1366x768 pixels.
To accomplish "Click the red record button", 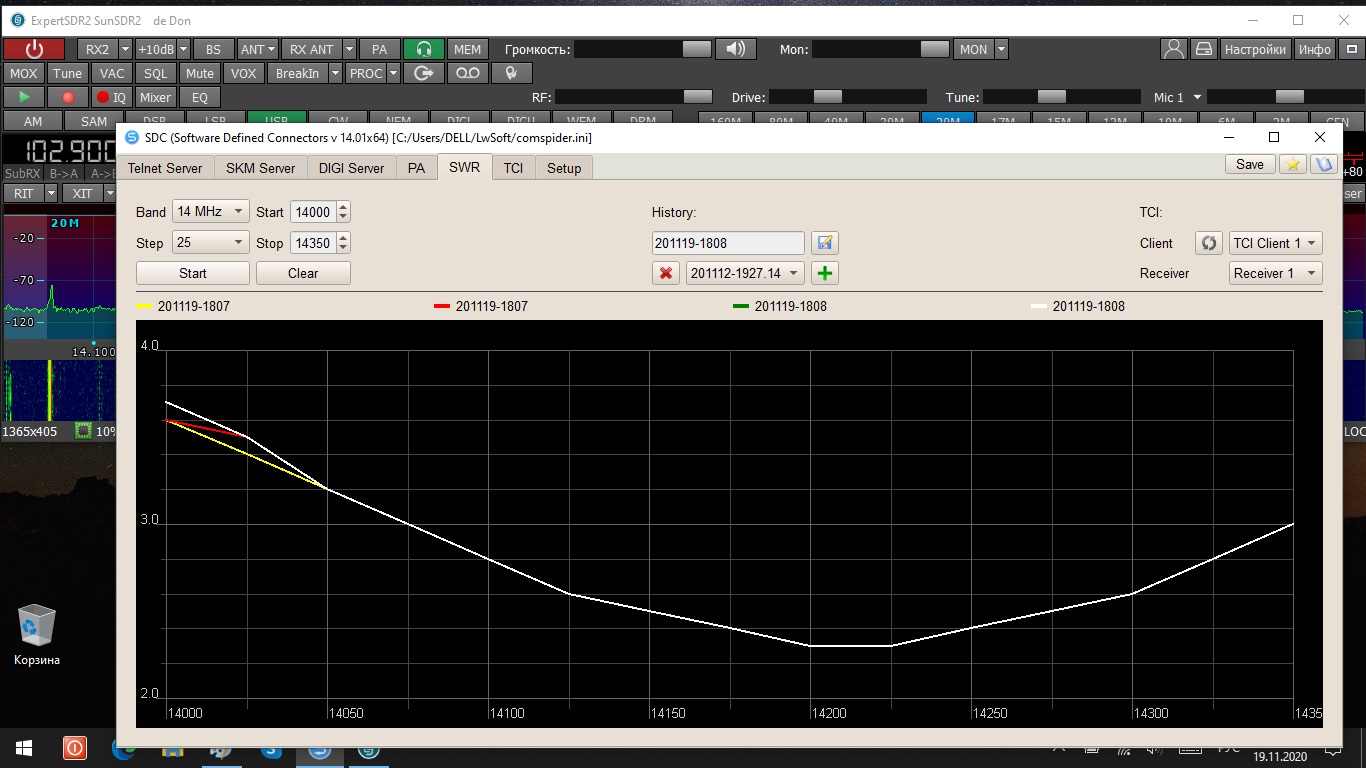I will point(68,97).
